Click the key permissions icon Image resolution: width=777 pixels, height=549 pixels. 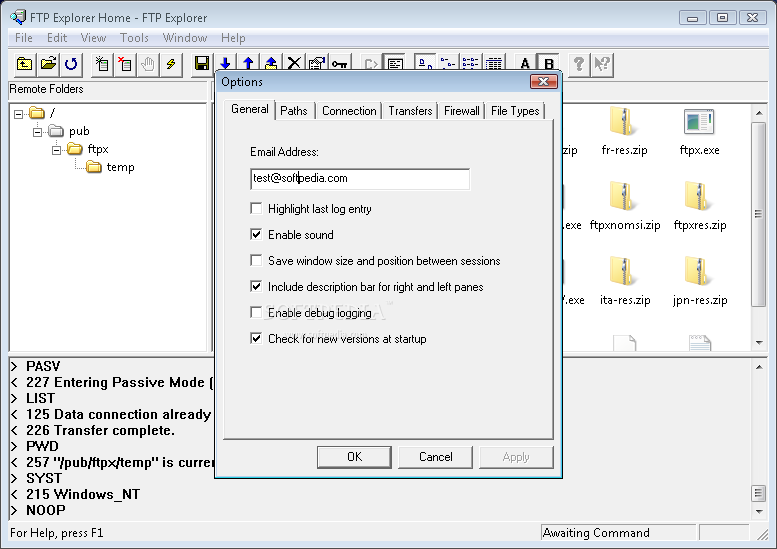pyautogui.click(x=340, y=63)
